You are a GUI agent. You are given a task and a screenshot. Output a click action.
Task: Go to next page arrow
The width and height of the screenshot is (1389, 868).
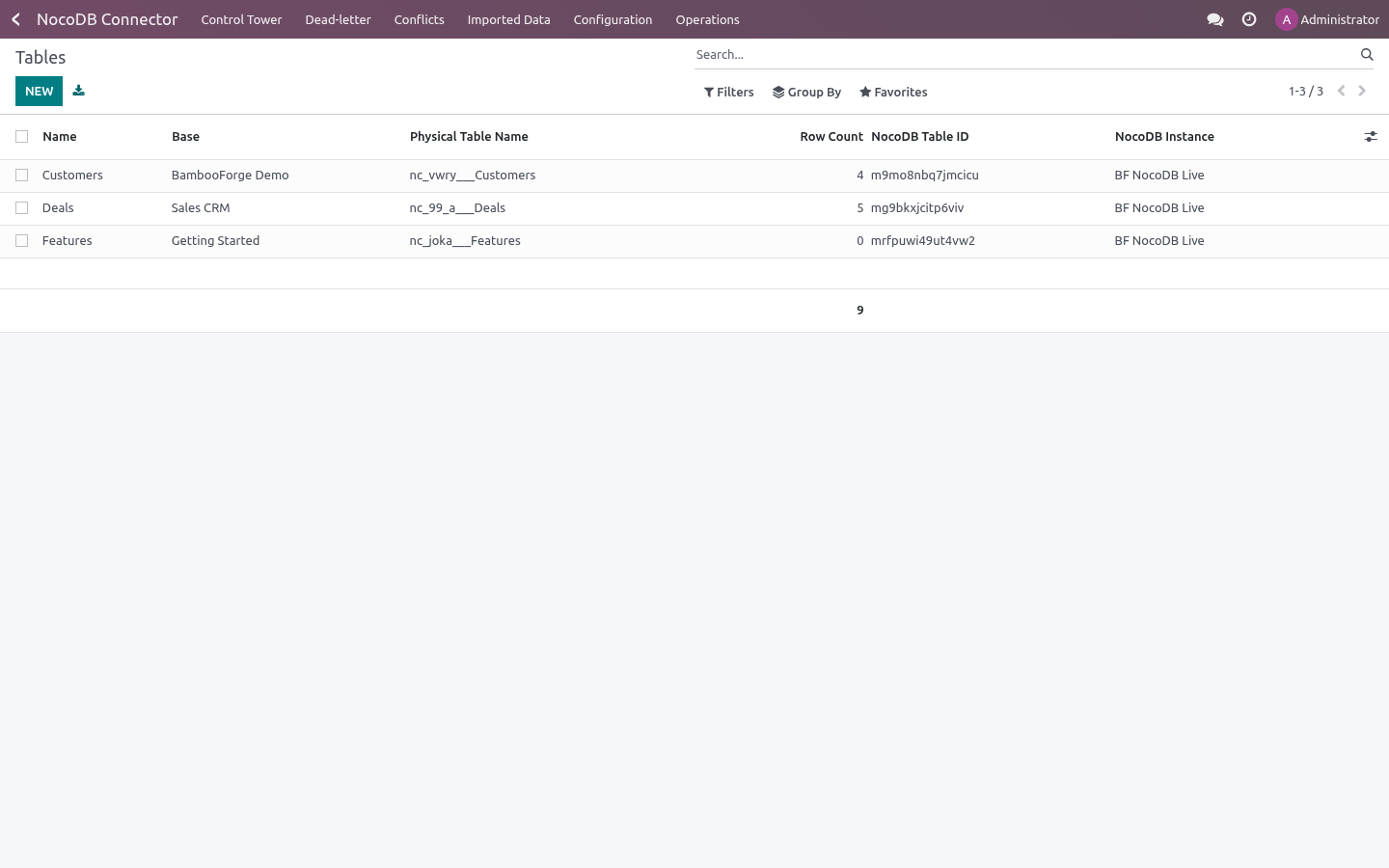[x=1362, y=91]
